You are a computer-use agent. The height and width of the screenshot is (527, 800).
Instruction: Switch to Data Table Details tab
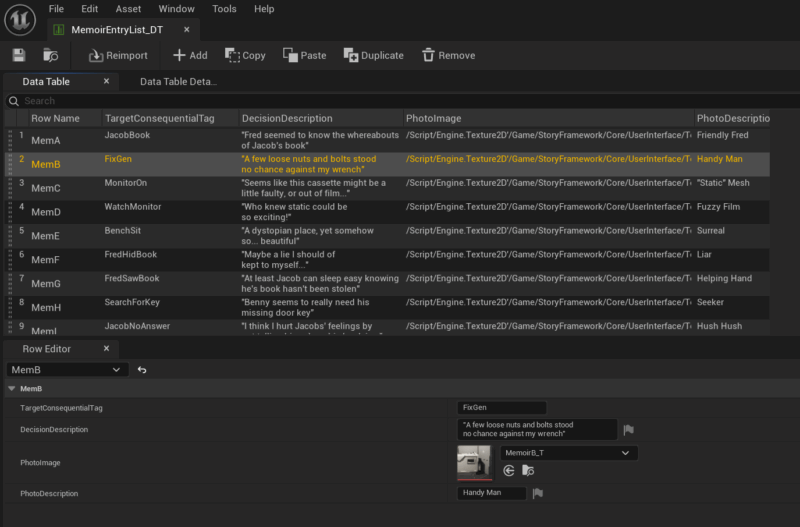pyautogui.click(x=178, y=82)
